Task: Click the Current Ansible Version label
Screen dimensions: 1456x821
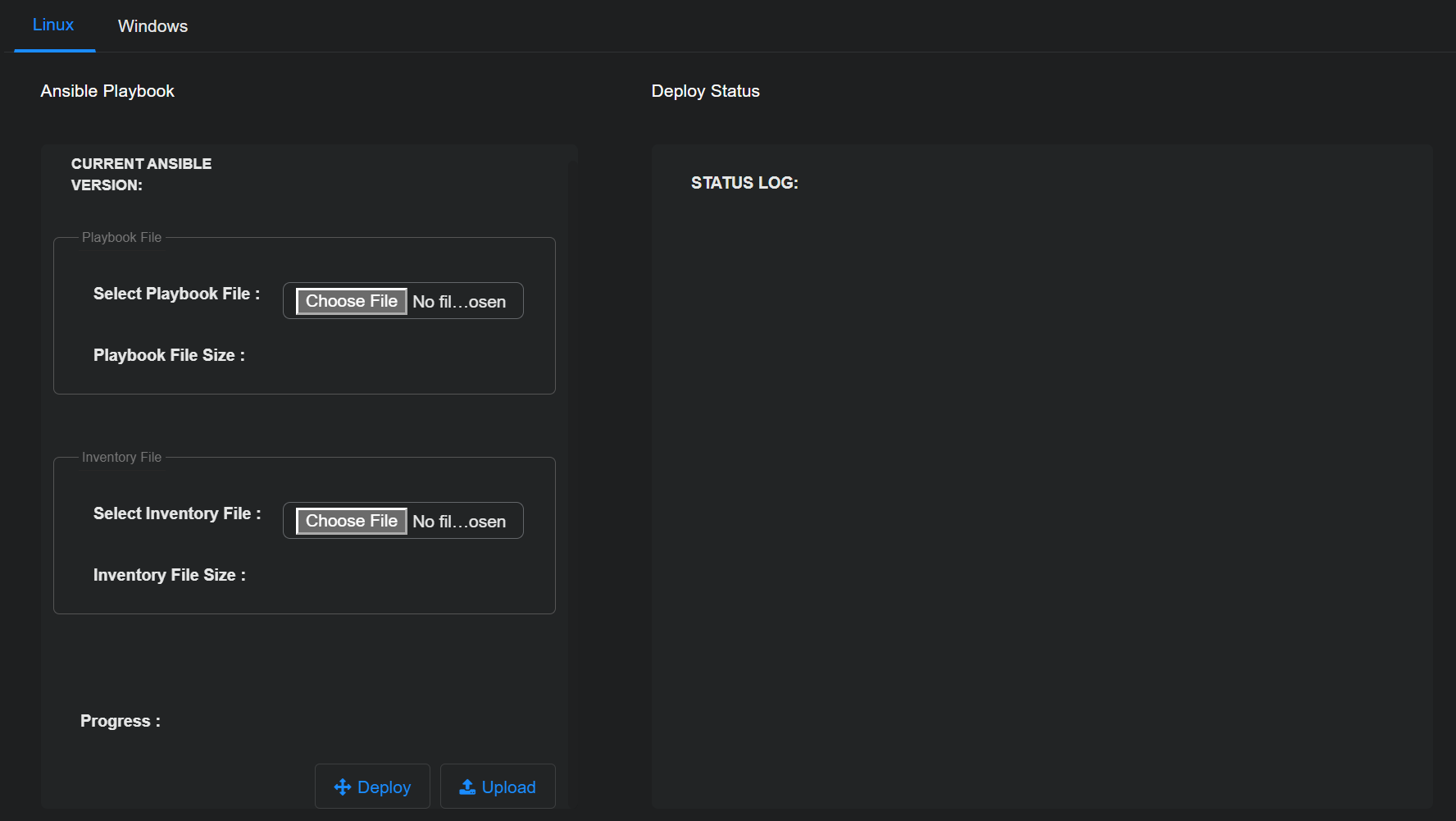Action: coord(141,174)
